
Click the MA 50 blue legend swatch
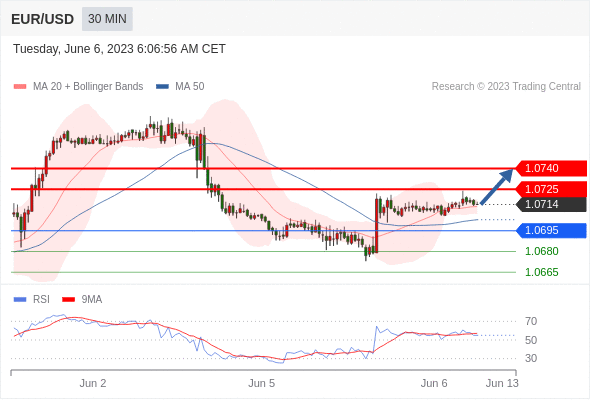[162, 87]
